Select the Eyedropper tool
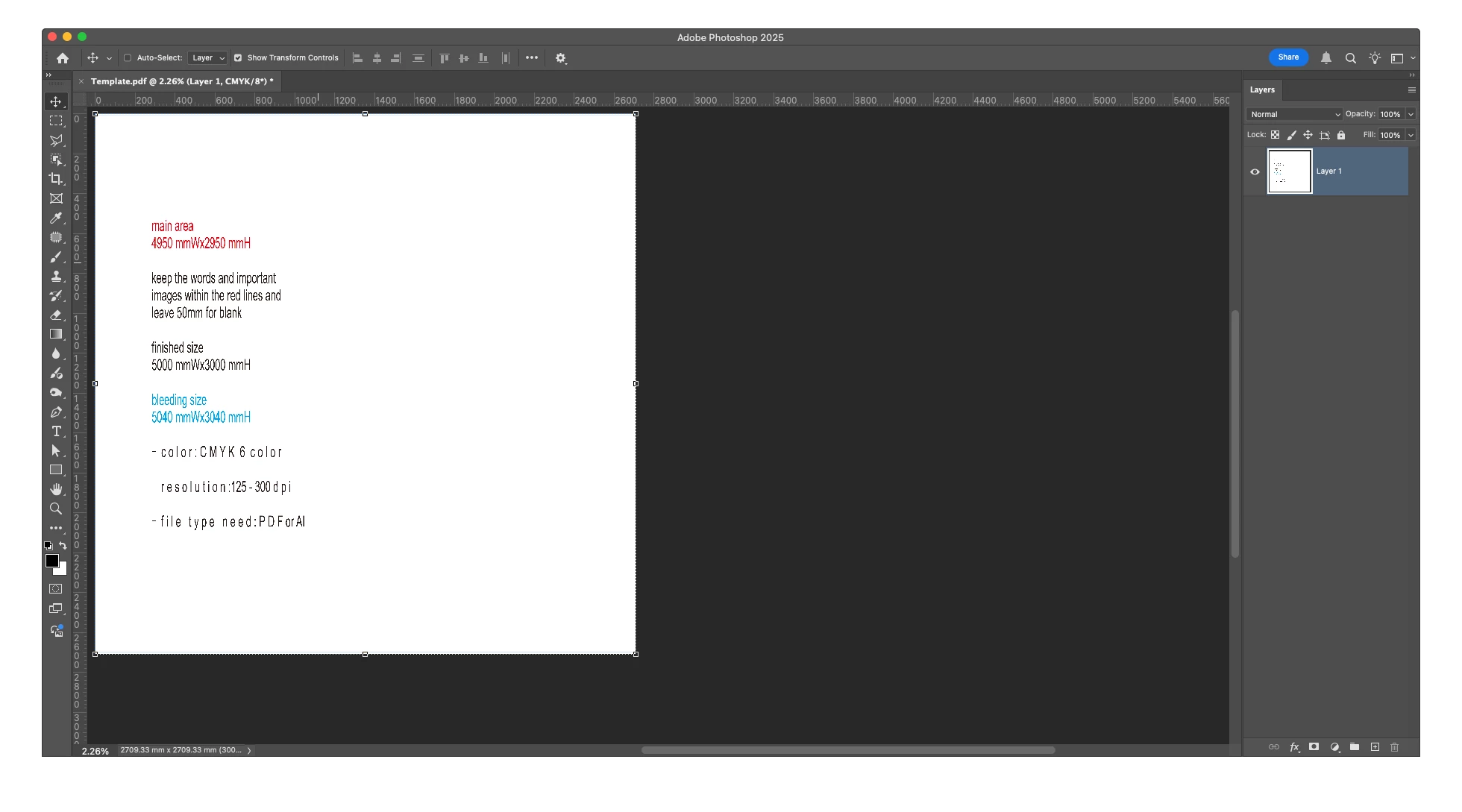Image resolution: width=1462 pixels, height=812 pixels. coord(56,218)
